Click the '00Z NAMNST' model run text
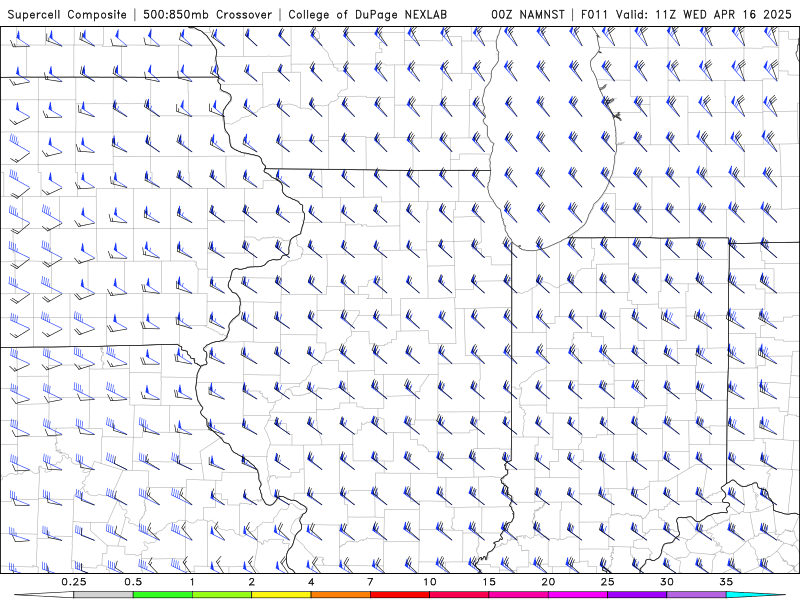800x600 pixels. [528, 14]
